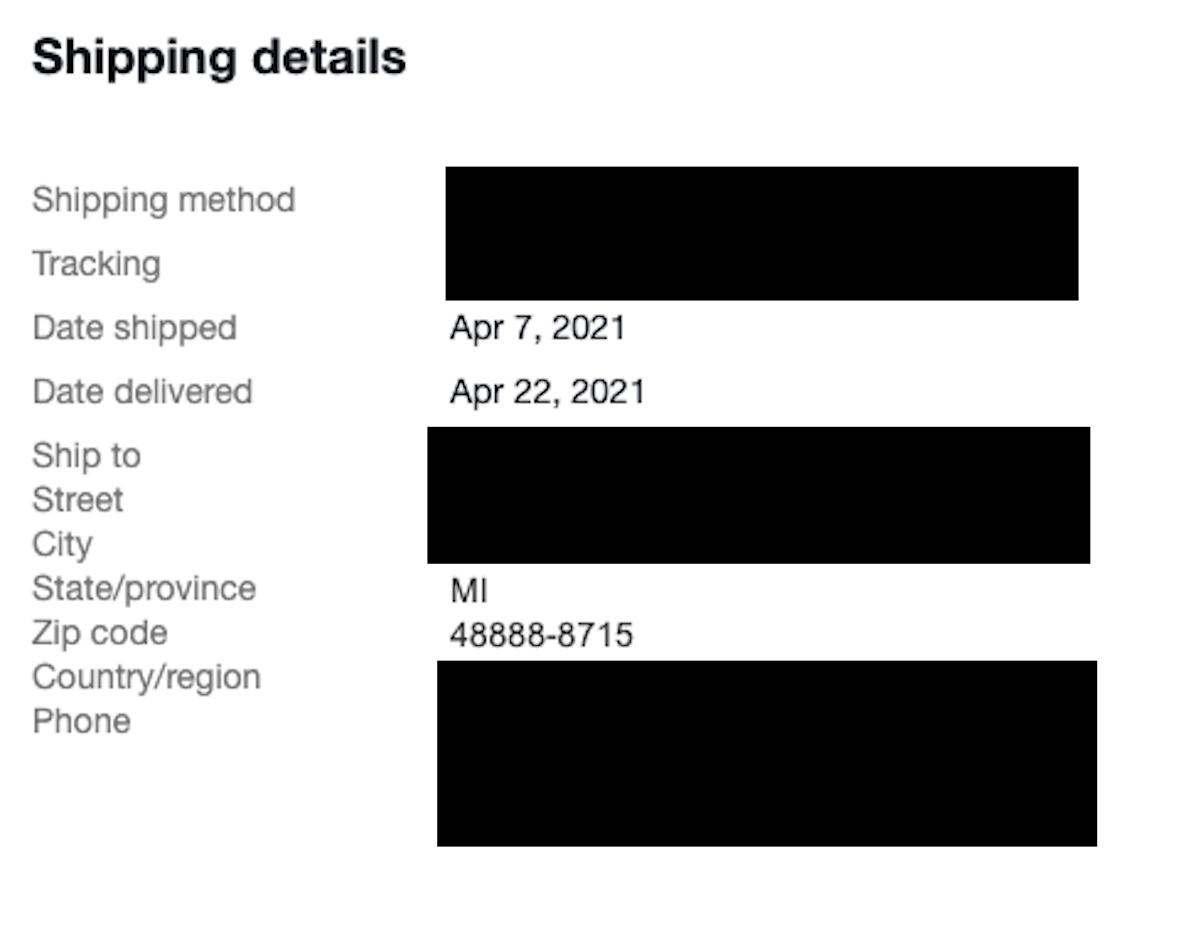Select the Country/region label
This screenshot has height=947, width=1200.
click(146, 677)
